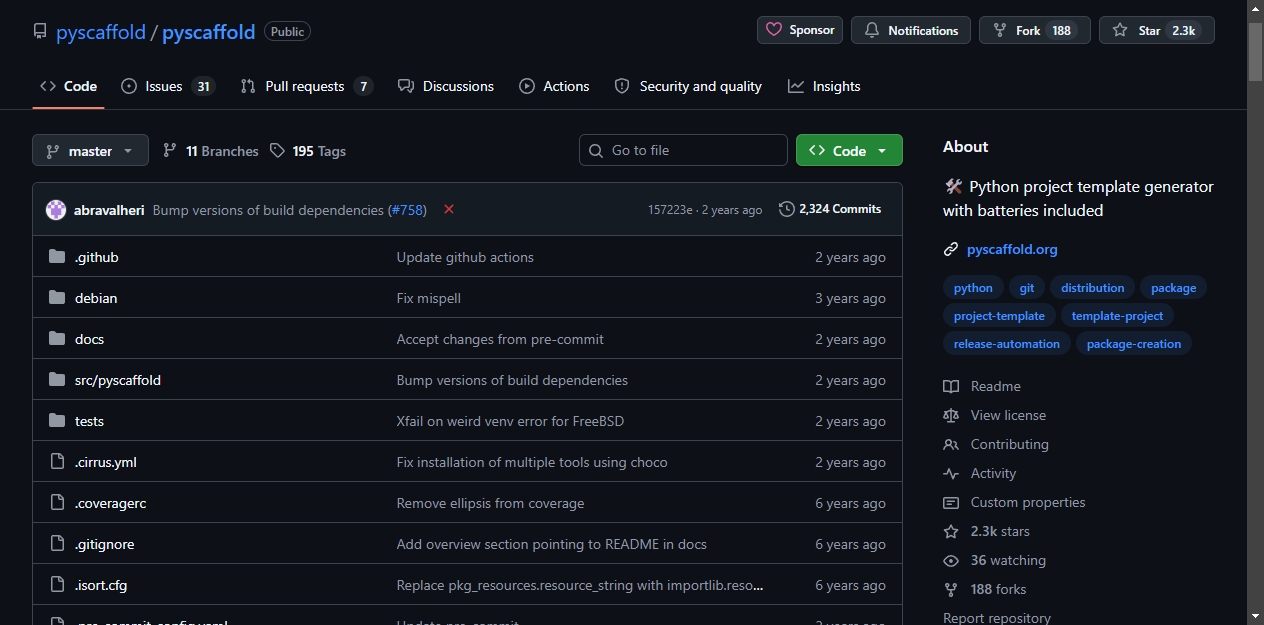Open the Pull requests tab
Viewport: 1264px width, 625px height.
(x=306, y=86)
